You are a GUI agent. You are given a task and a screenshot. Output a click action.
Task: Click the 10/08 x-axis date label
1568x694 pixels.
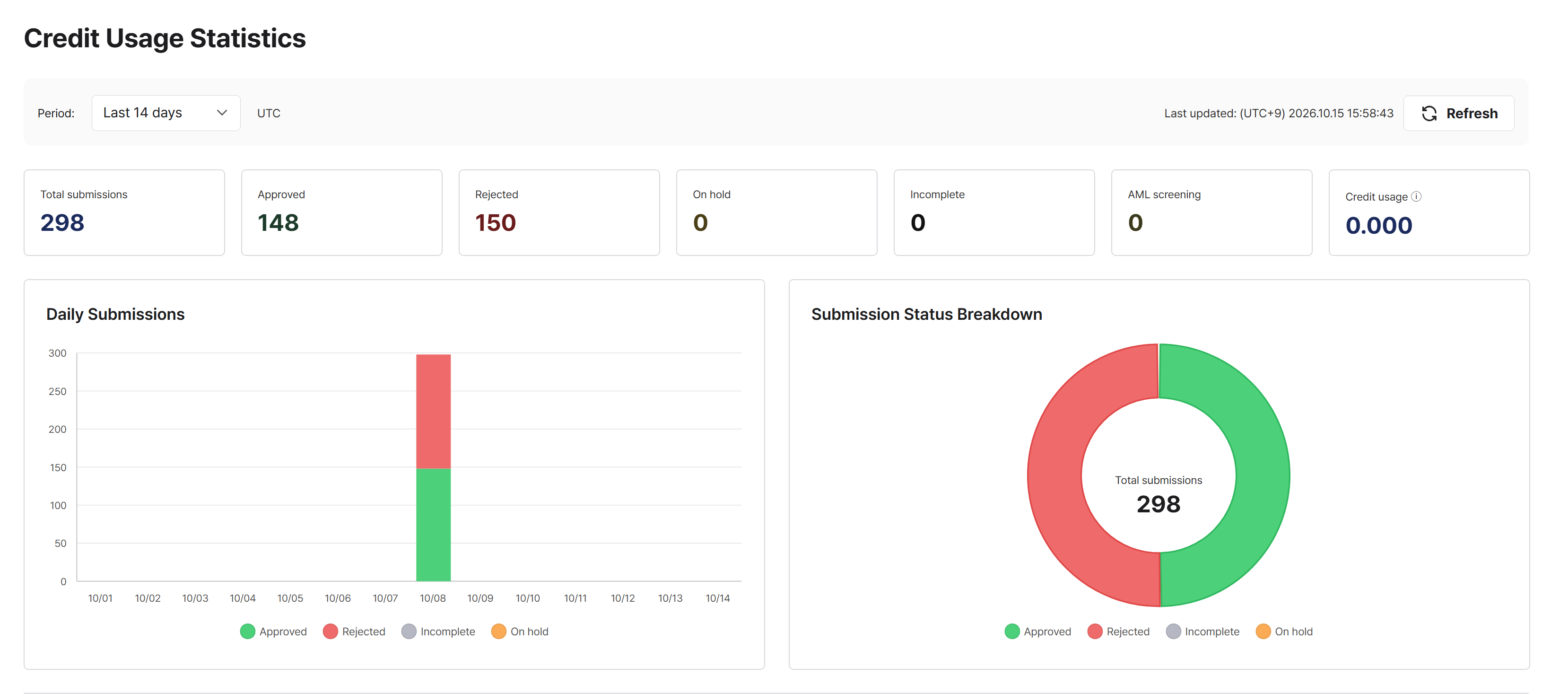click(433, 598)
